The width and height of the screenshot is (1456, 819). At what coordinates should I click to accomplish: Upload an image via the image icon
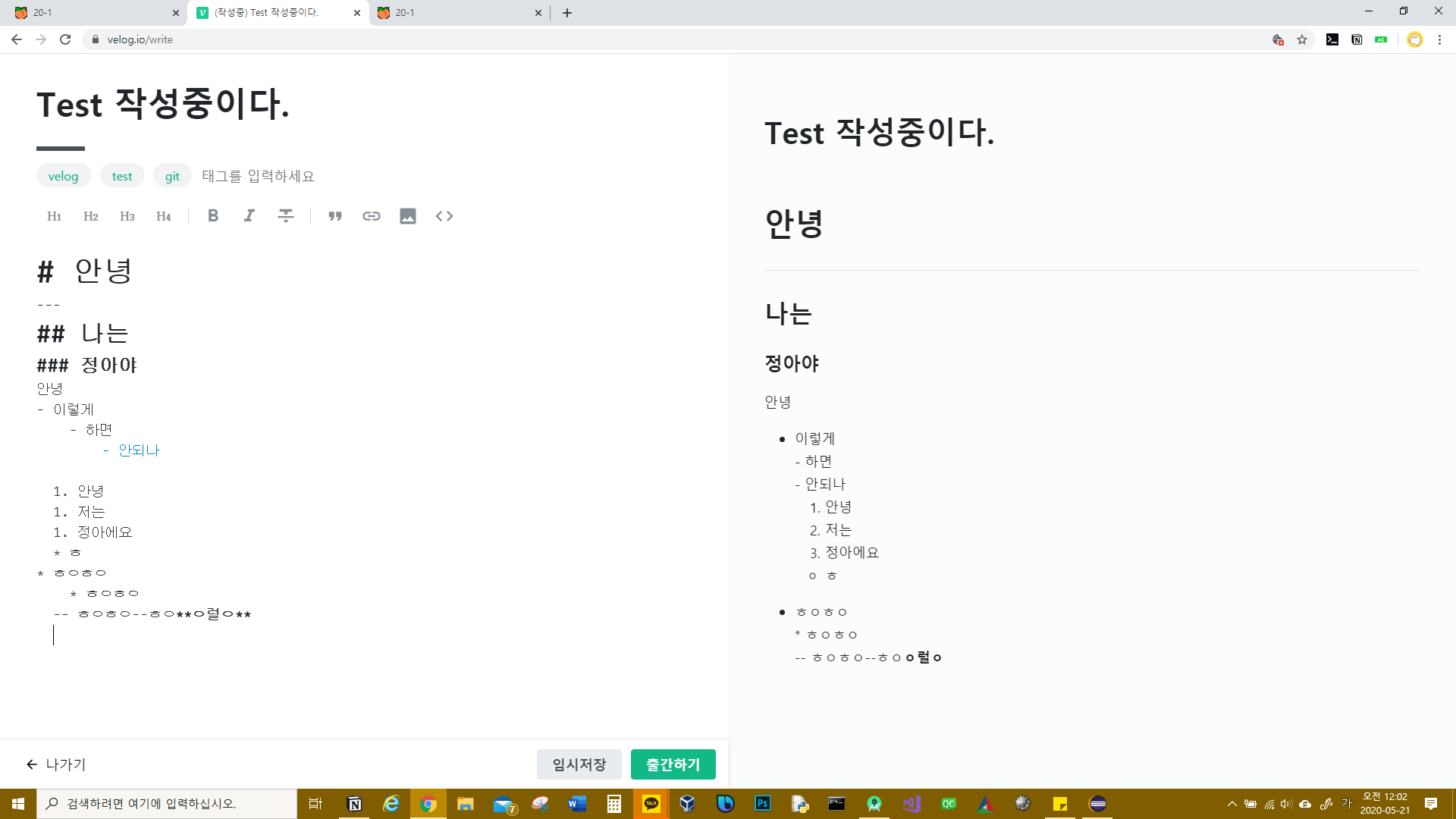pyautogui.click(x=408, y=216)
